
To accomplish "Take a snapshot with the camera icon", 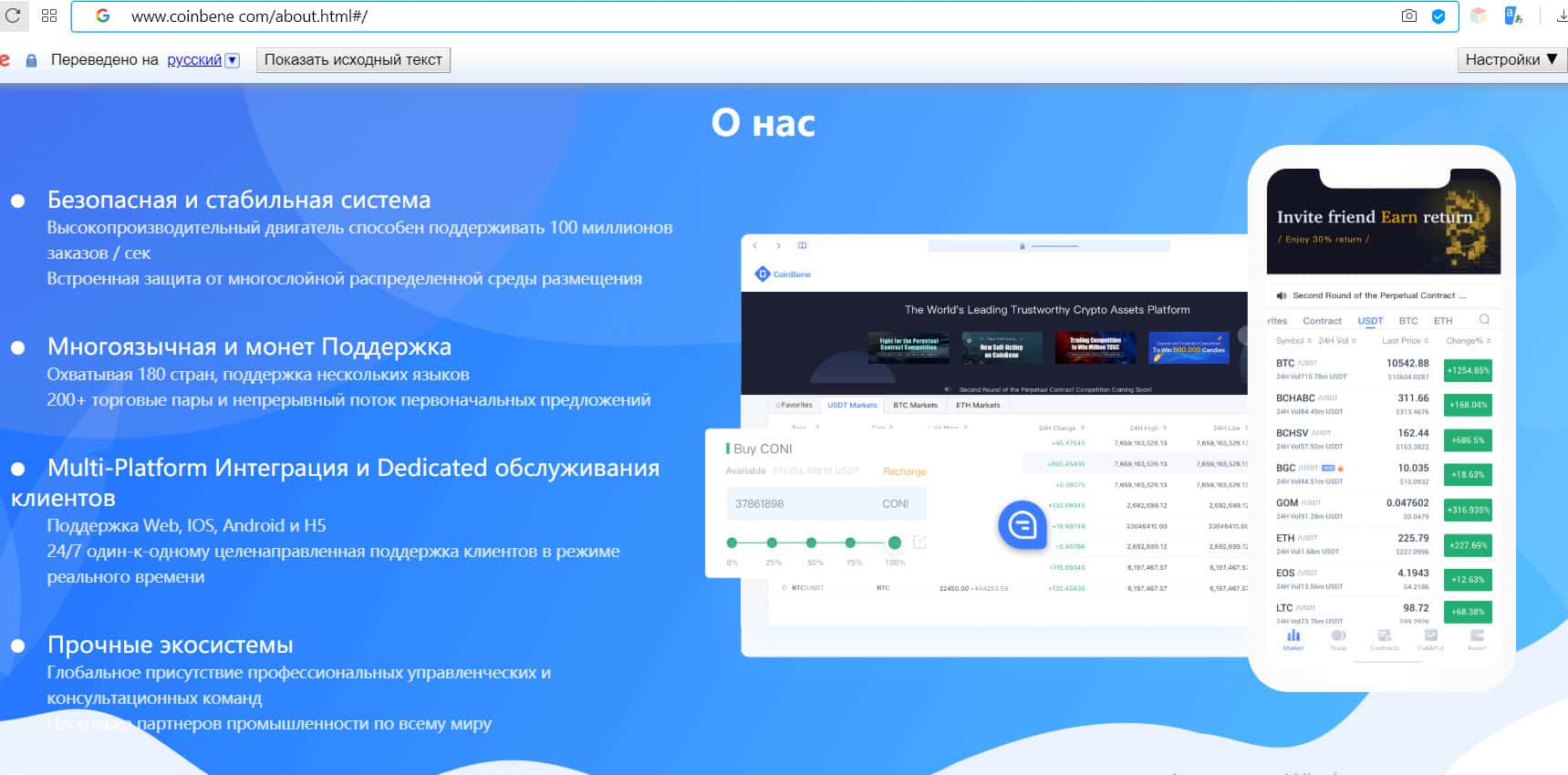I will pos(1409,15).
